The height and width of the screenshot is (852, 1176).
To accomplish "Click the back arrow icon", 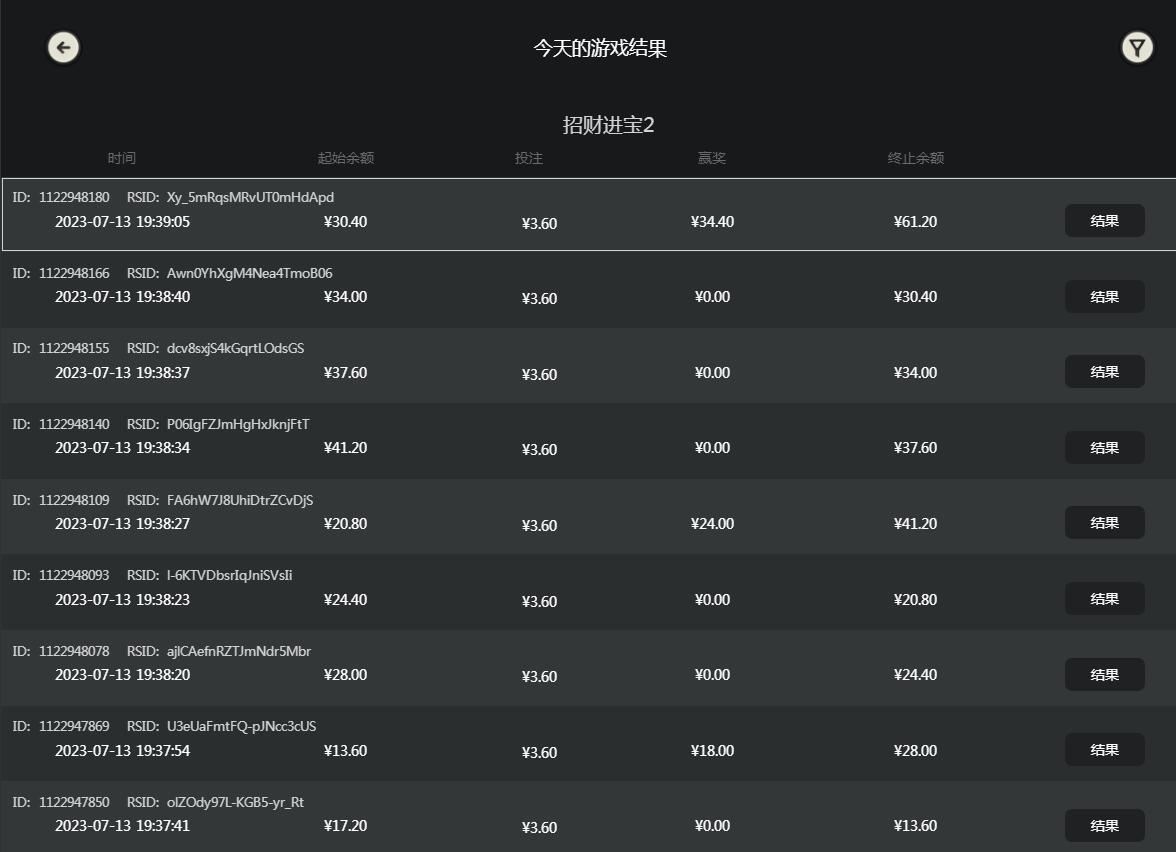I will pyautogui.click(x=64, y=47).
